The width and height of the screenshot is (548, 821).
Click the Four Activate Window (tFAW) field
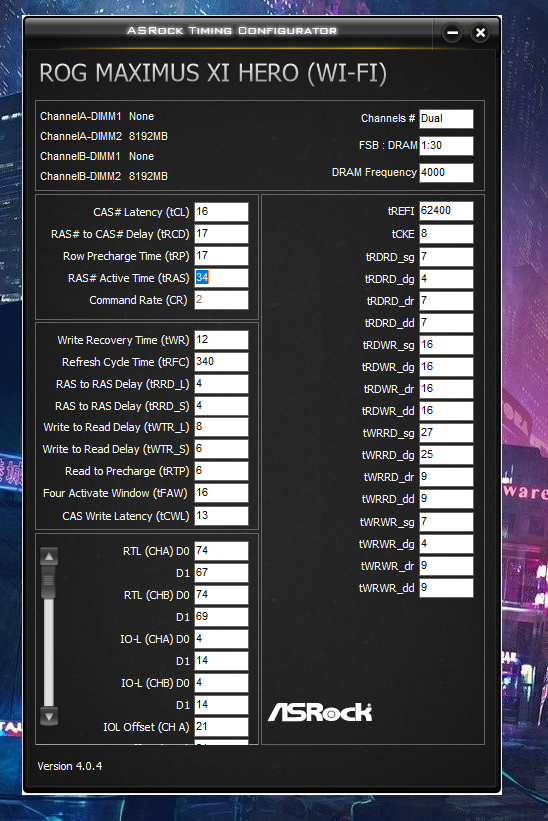point(221,493)
